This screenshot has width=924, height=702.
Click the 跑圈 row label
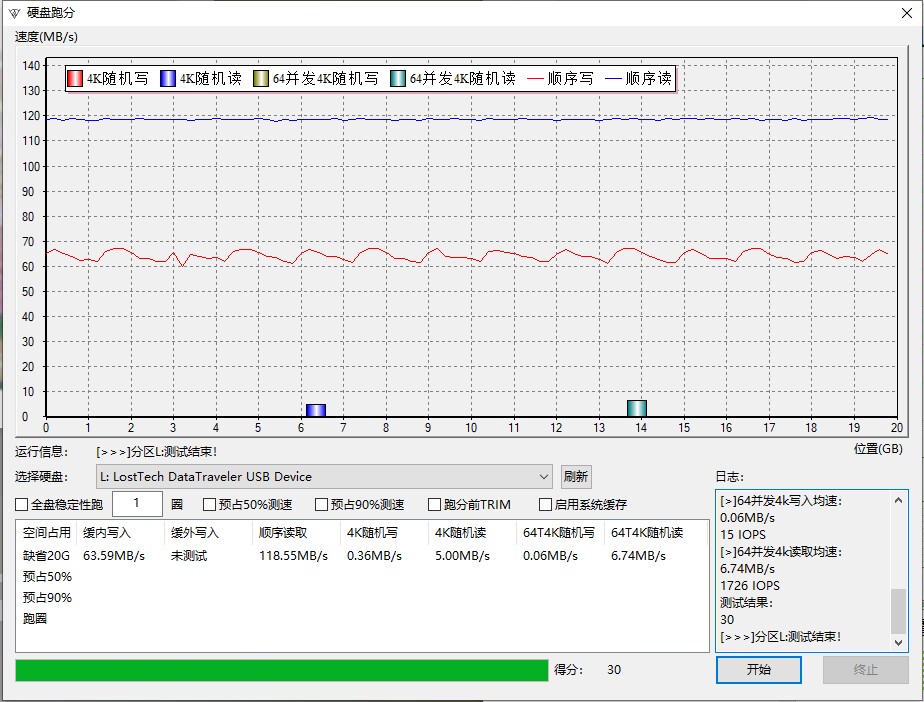pyautogui.click(x=35, y=618)
